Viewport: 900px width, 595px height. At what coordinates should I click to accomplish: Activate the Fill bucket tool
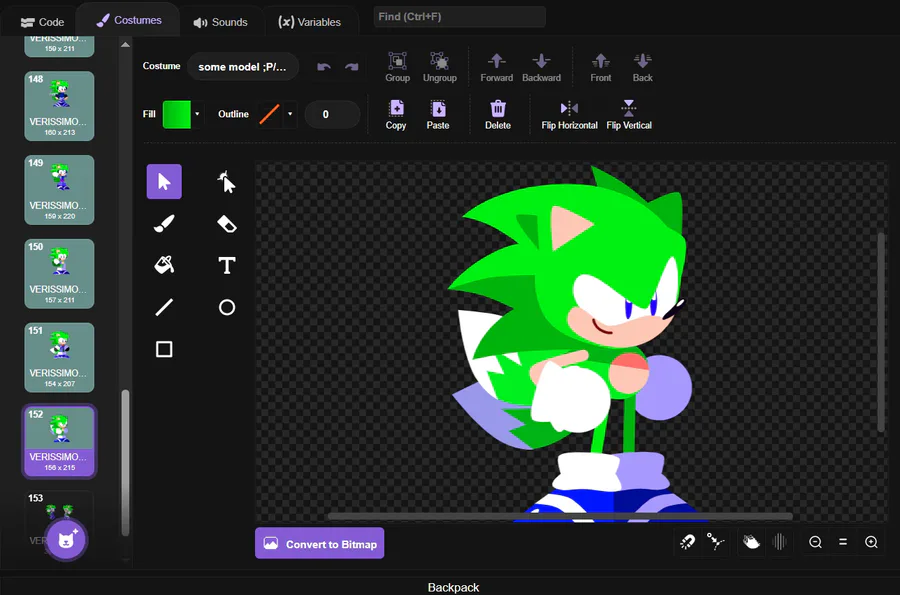coord(164,265)
